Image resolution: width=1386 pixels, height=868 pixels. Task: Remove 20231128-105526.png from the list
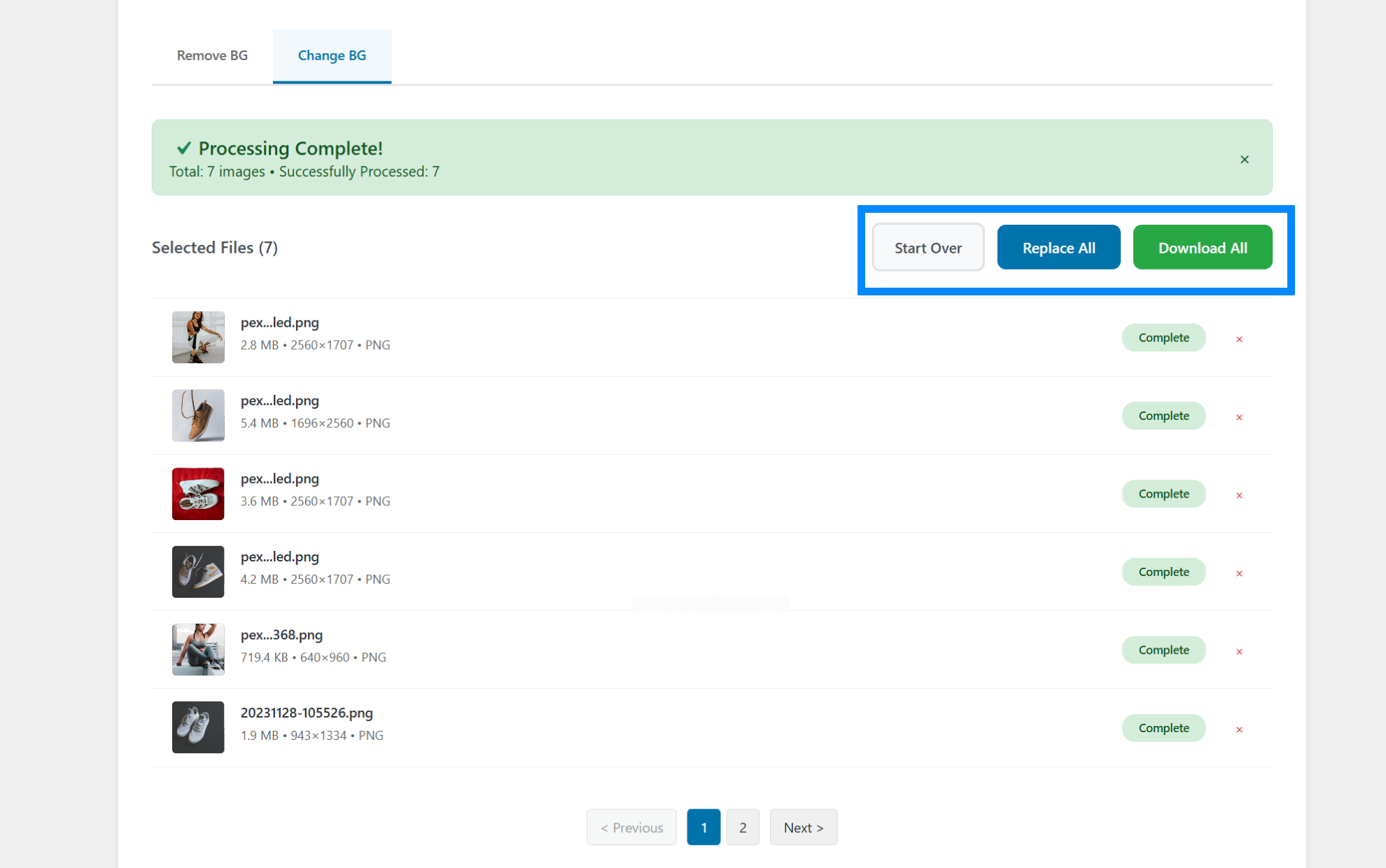(x=1239, y=729)
